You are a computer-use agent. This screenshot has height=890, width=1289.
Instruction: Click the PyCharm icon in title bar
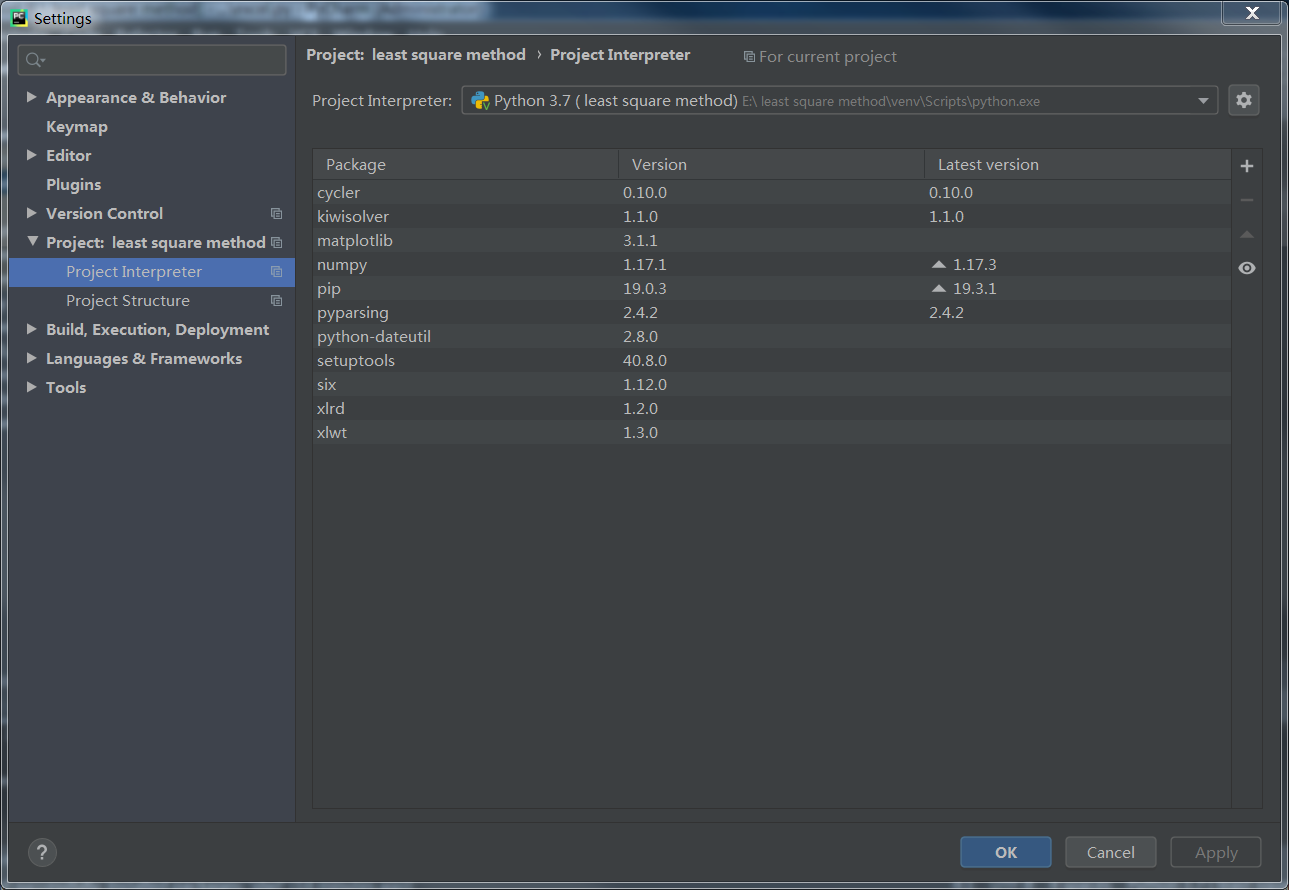pyautogui.click(x=19, y=18)
